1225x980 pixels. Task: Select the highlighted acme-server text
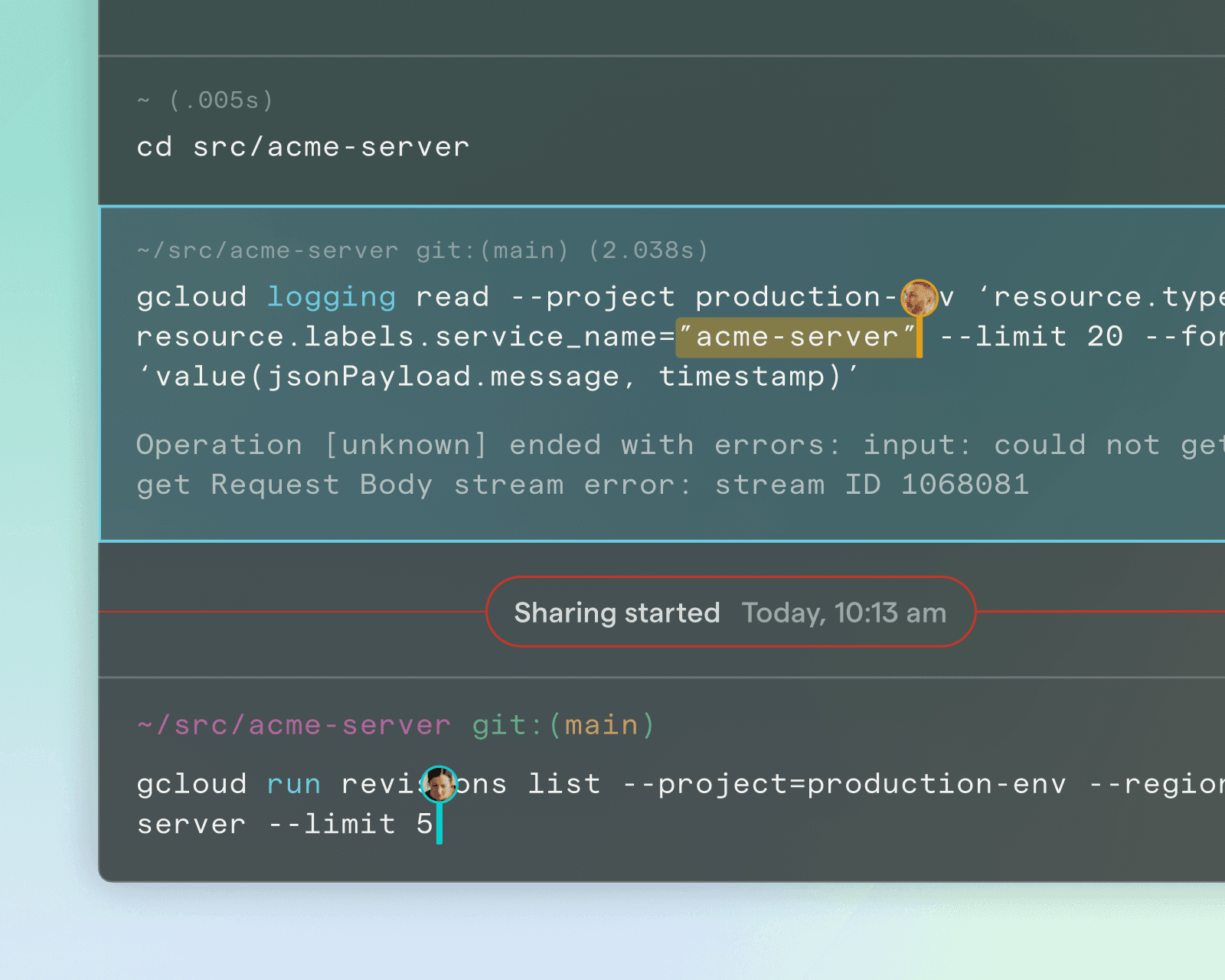[796, 336]
